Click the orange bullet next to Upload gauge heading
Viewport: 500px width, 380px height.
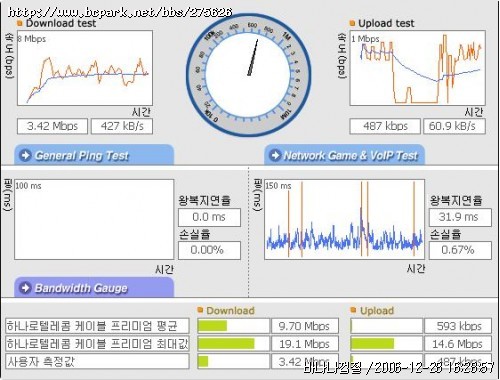point(353,310)
